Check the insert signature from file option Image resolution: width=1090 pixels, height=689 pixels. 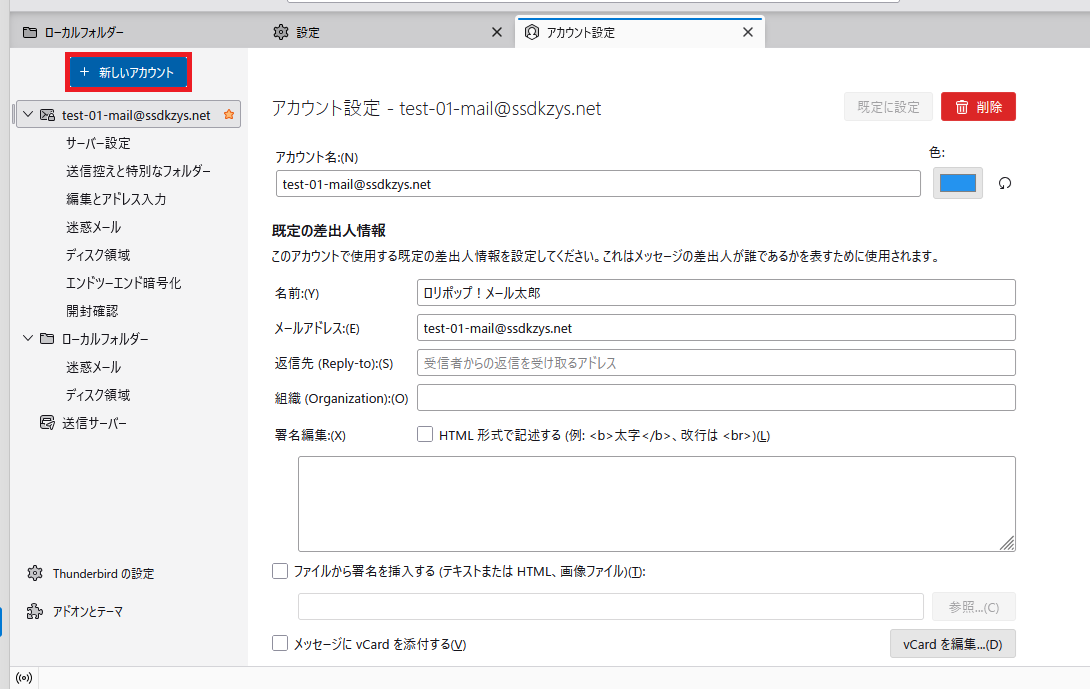click(x=280, y=571)
